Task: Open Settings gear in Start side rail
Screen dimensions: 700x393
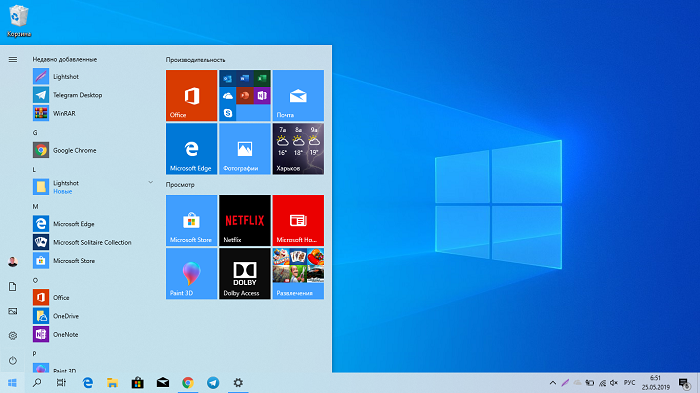Action: click(x=12, y=335)
